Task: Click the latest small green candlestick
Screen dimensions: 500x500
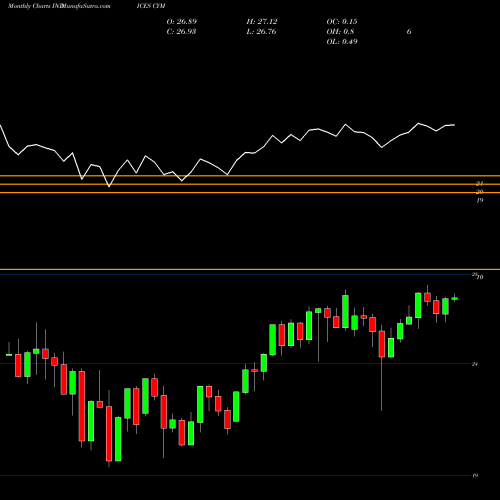Action: (x=455, y=298)
